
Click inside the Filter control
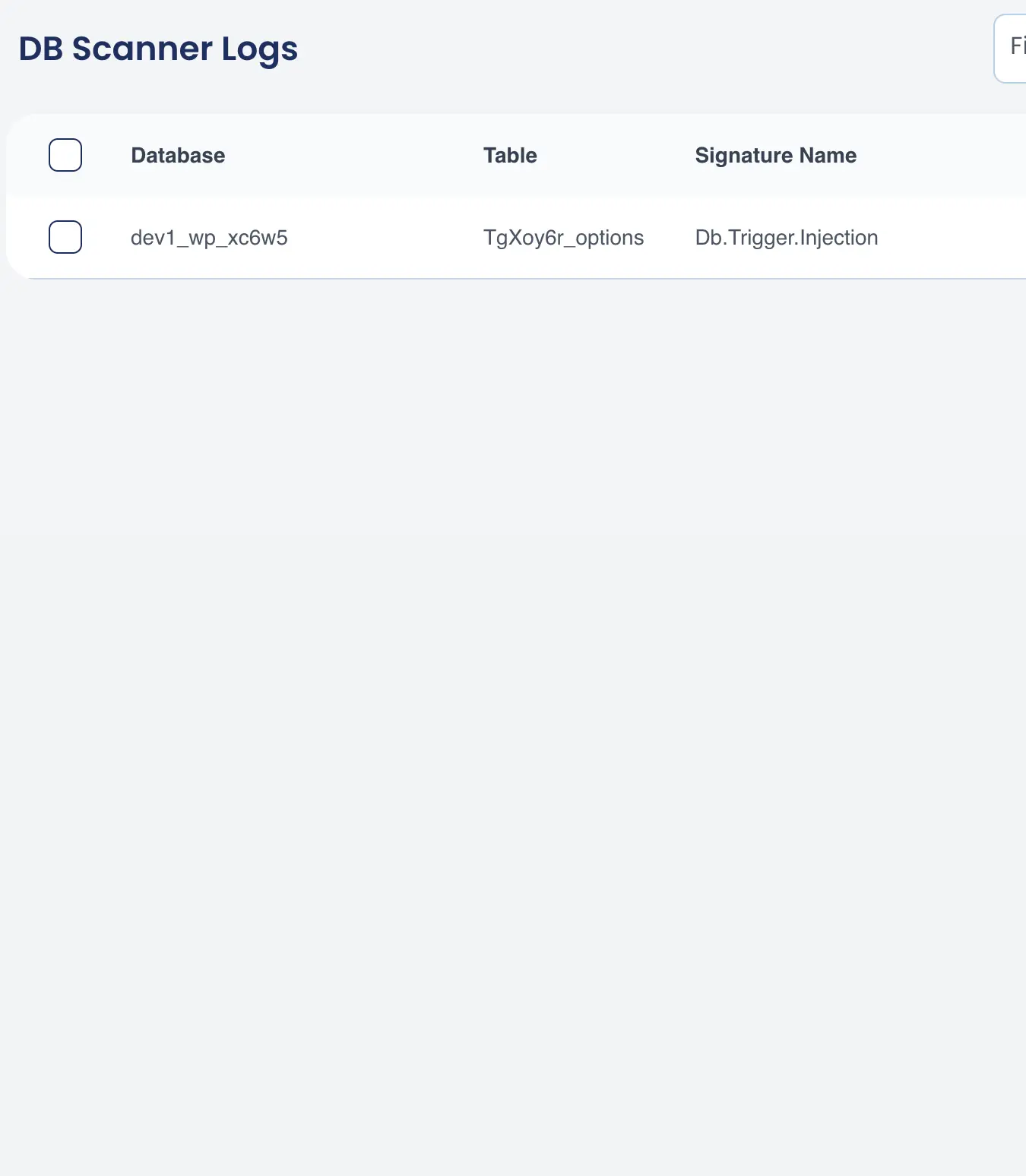tap(1015, 47)
